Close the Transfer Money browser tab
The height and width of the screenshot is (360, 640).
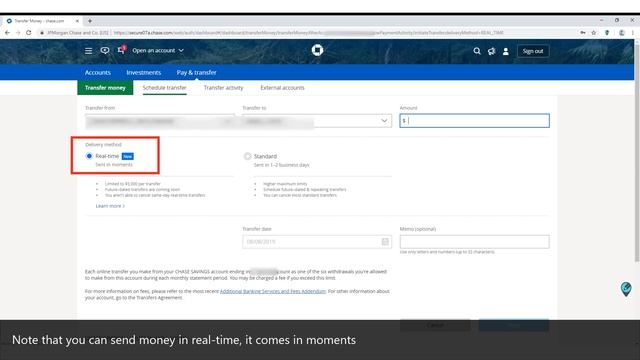click(77, 21)
